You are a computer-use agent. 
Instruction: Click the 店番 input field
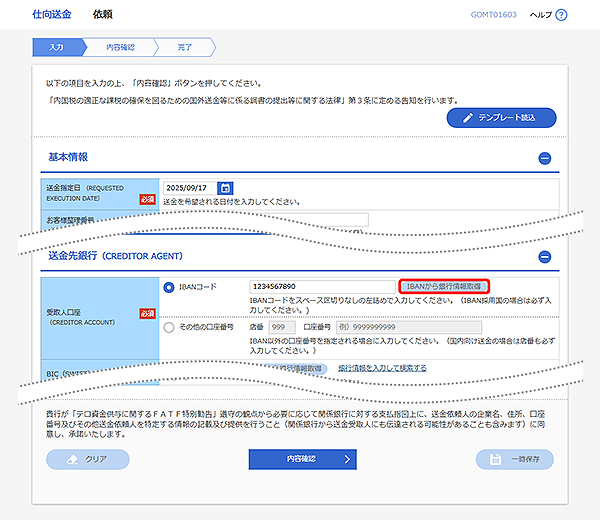(x=282, y=328)
